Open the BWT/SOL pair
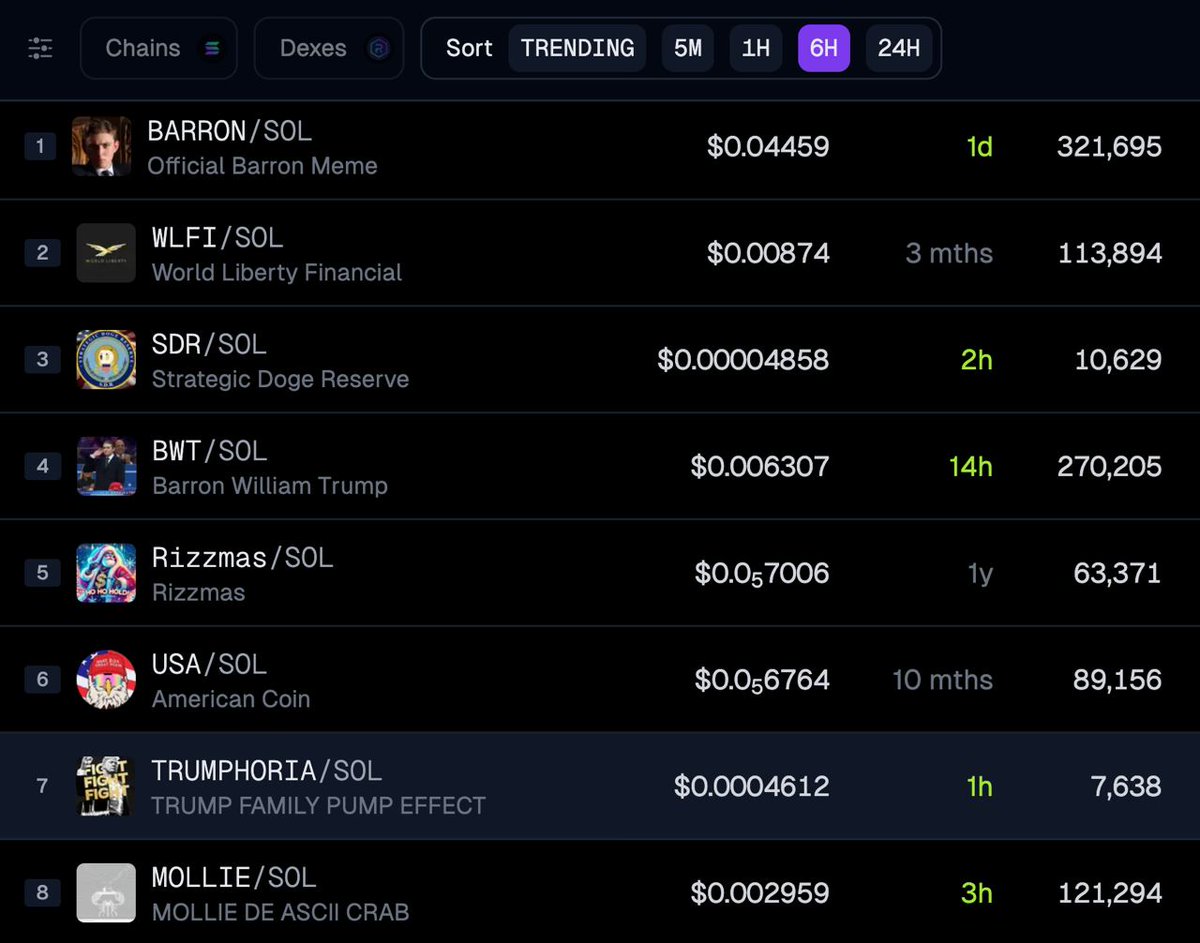Image resolution: width=1200 pixels, height=943 pixels. coord(209,451)
